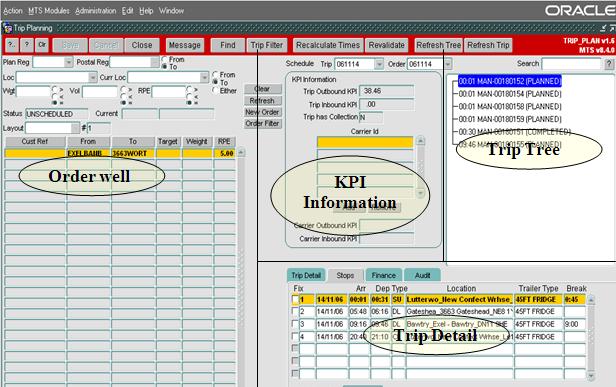
Task: Click the Trip Planning window icon
Action: [x=7, y=28]
